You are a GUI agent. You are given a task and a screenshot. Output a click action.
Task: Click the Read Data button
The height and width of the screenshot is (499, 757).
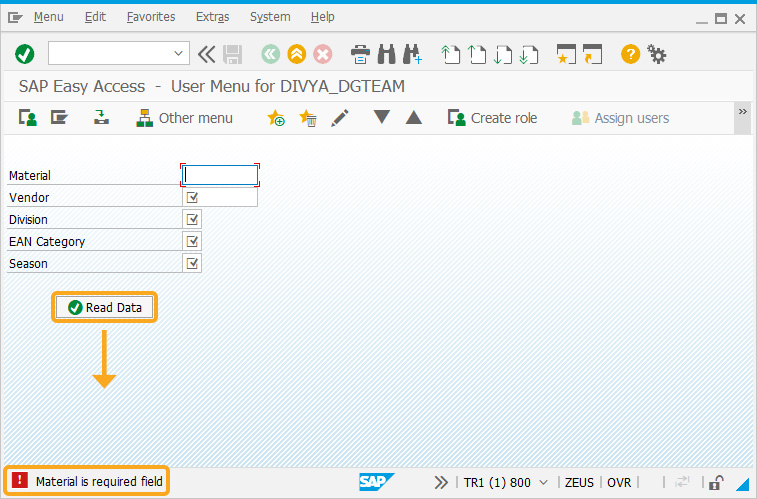coord(105,307)
